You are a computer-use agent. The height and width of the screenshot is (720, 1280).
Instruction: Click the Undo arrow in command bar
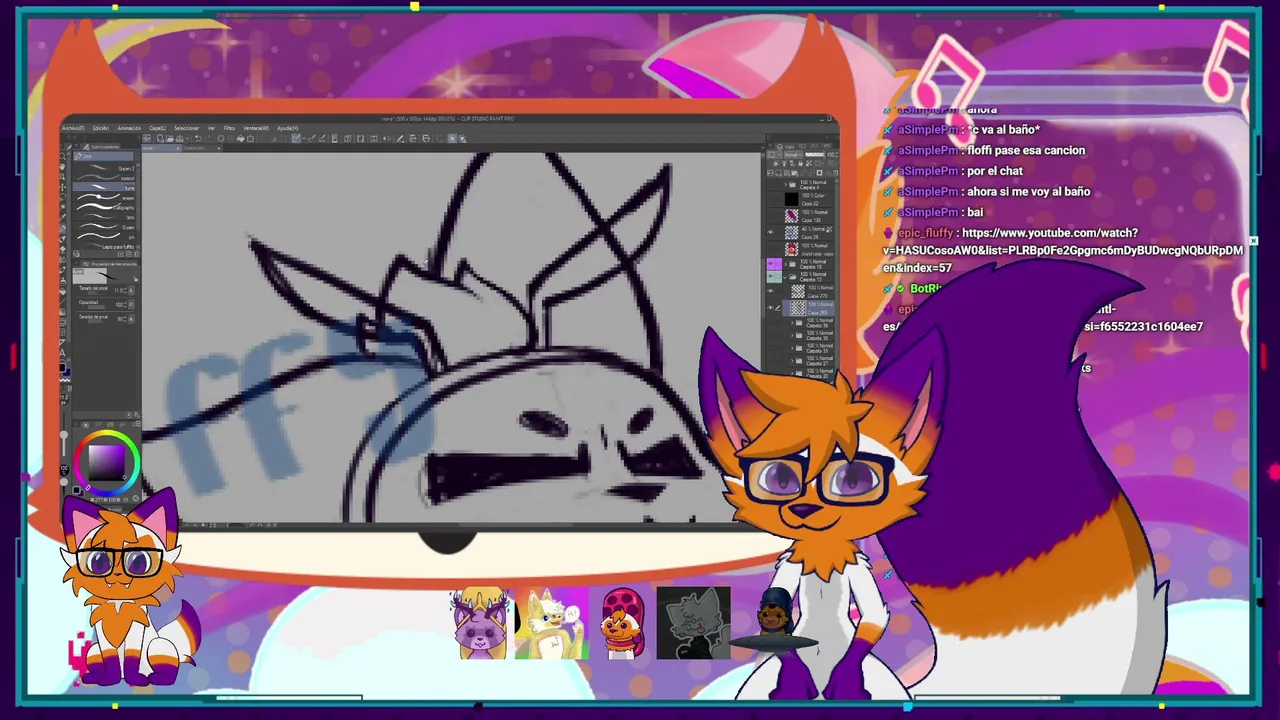198,139
